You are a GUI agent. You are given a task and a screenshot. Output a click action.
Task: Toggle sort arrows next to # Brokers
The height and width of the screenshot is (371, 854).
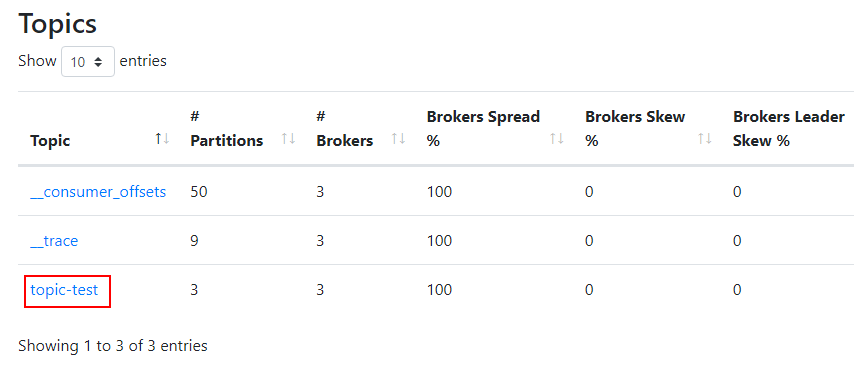click(x=399, y=139)
